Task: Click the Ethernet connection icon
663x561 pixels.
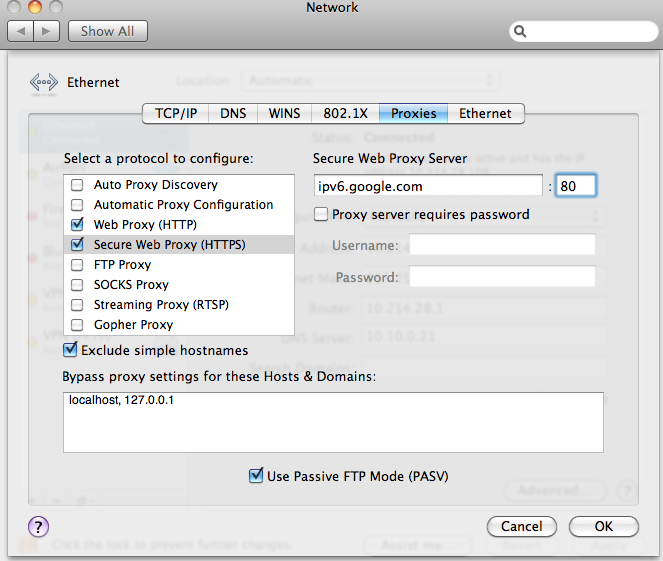Action: [44, 83]
